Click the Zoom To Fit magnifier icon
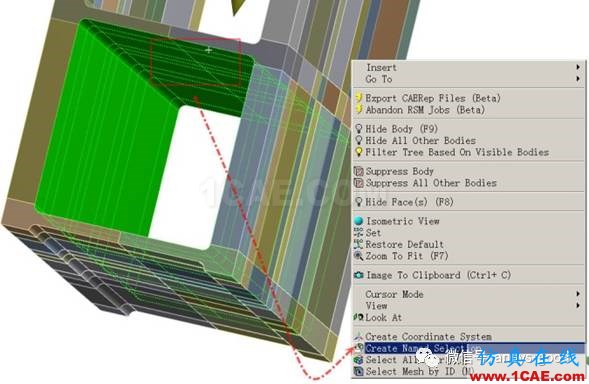 [359, 256]
